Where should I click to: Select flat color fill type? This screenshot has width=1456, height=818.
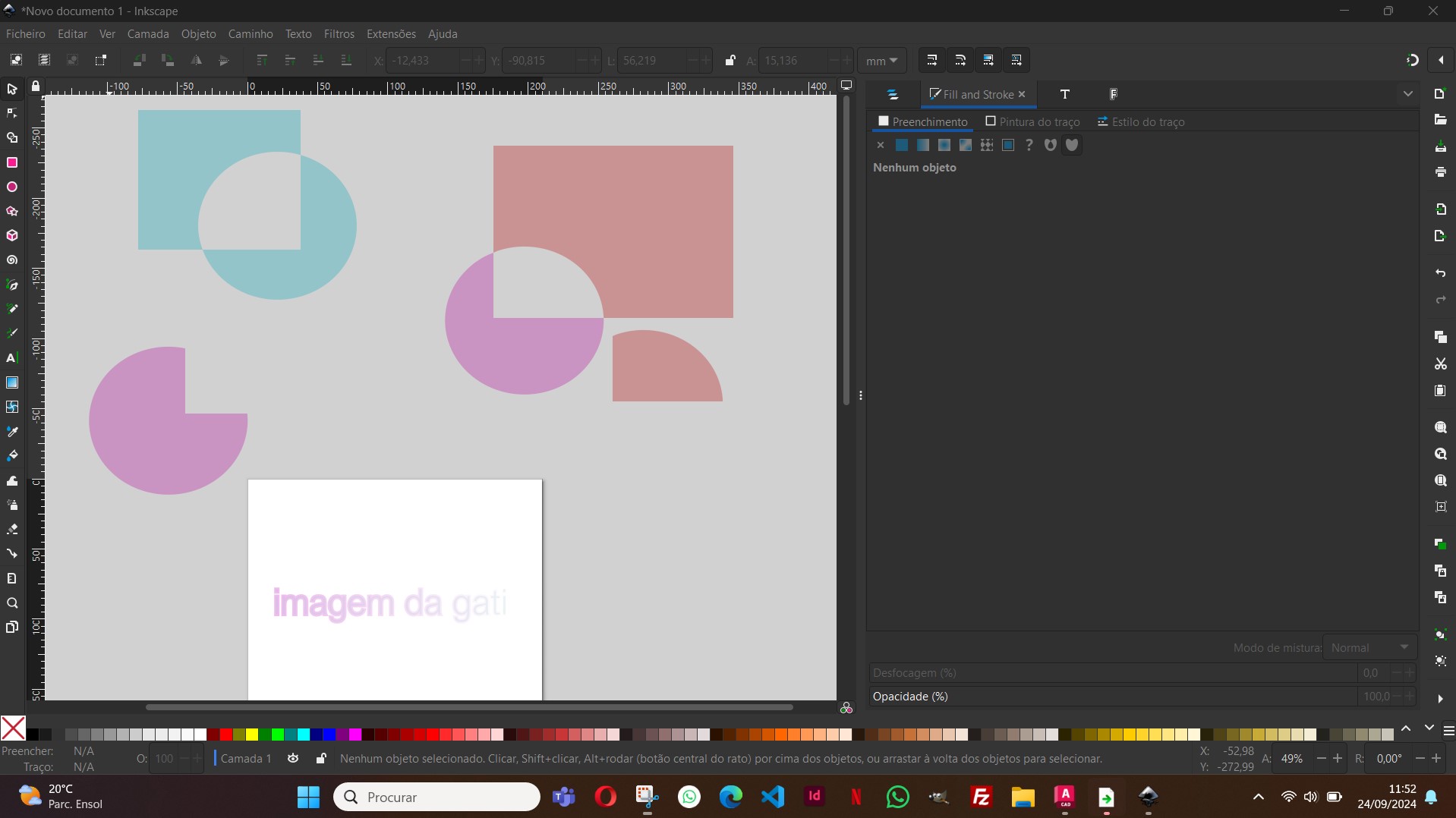point(902,145)
